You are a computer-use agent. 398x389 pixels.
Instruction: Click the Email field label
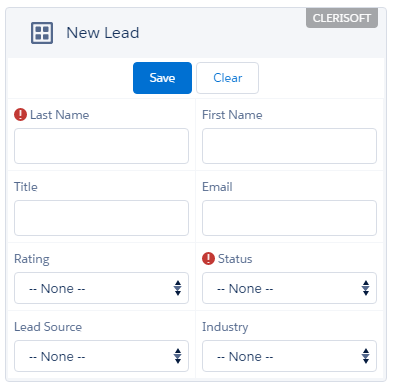click(x=217, y=187)
